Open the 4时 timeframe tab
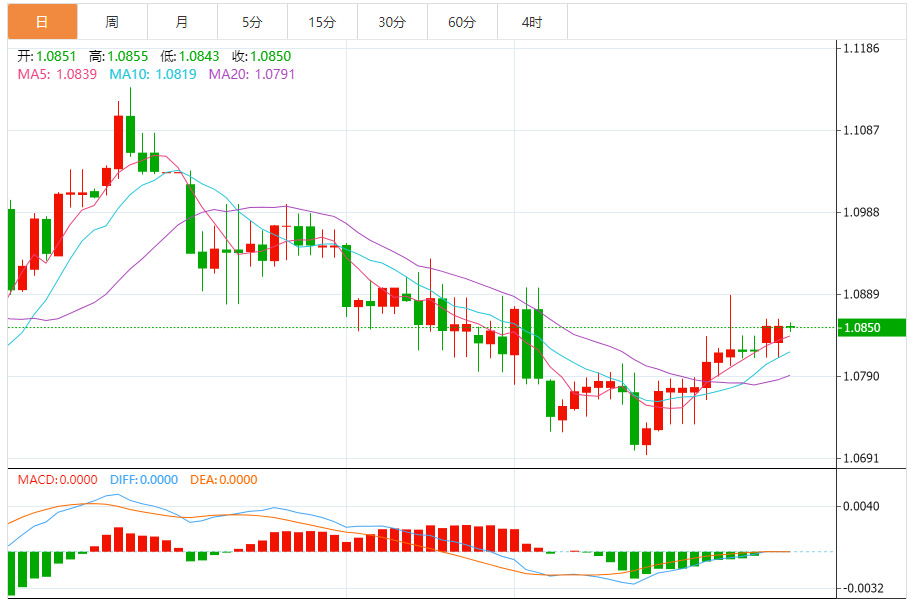 tap(532, 22)
